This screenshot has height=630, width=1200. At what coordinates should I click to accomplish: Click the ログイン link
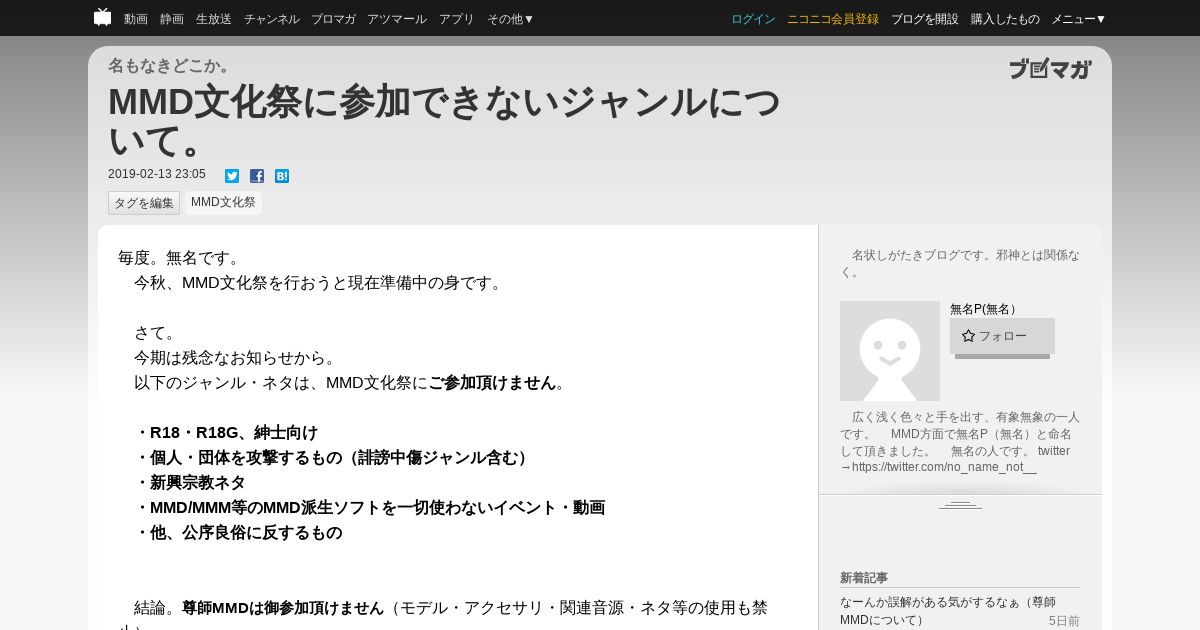753,19
